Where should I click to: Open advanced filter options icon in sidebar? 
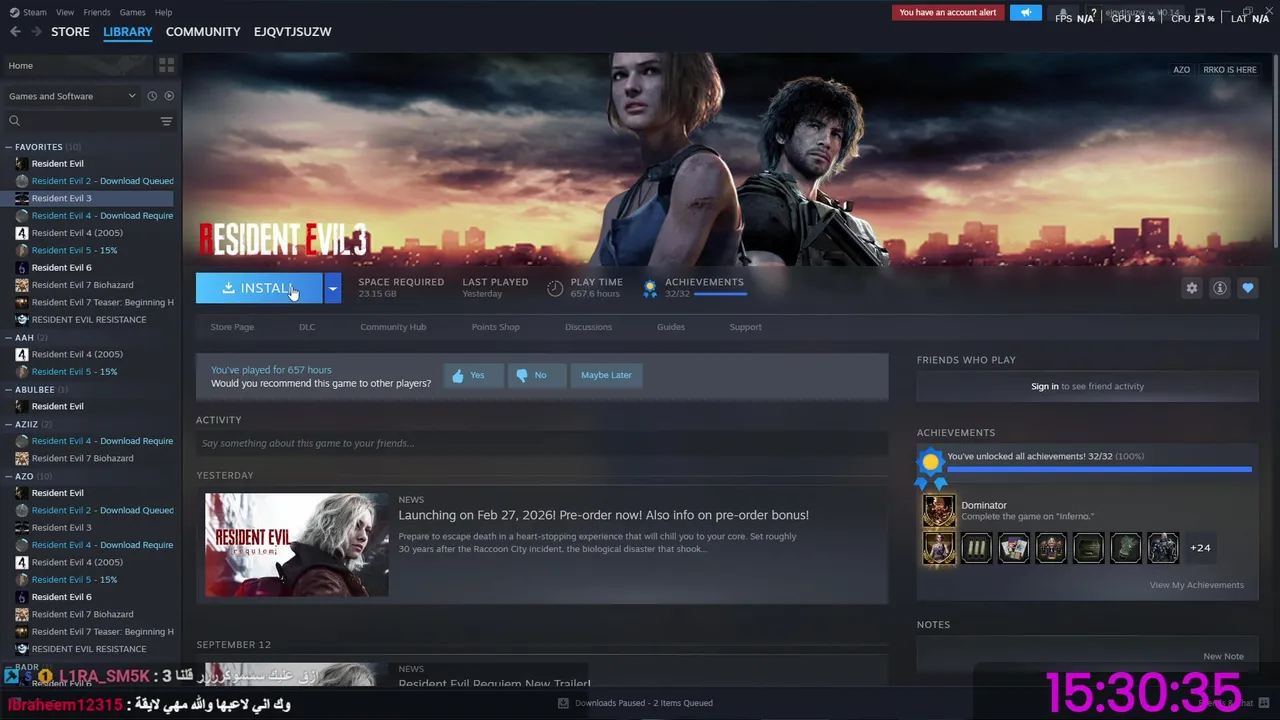pos(166,121)
